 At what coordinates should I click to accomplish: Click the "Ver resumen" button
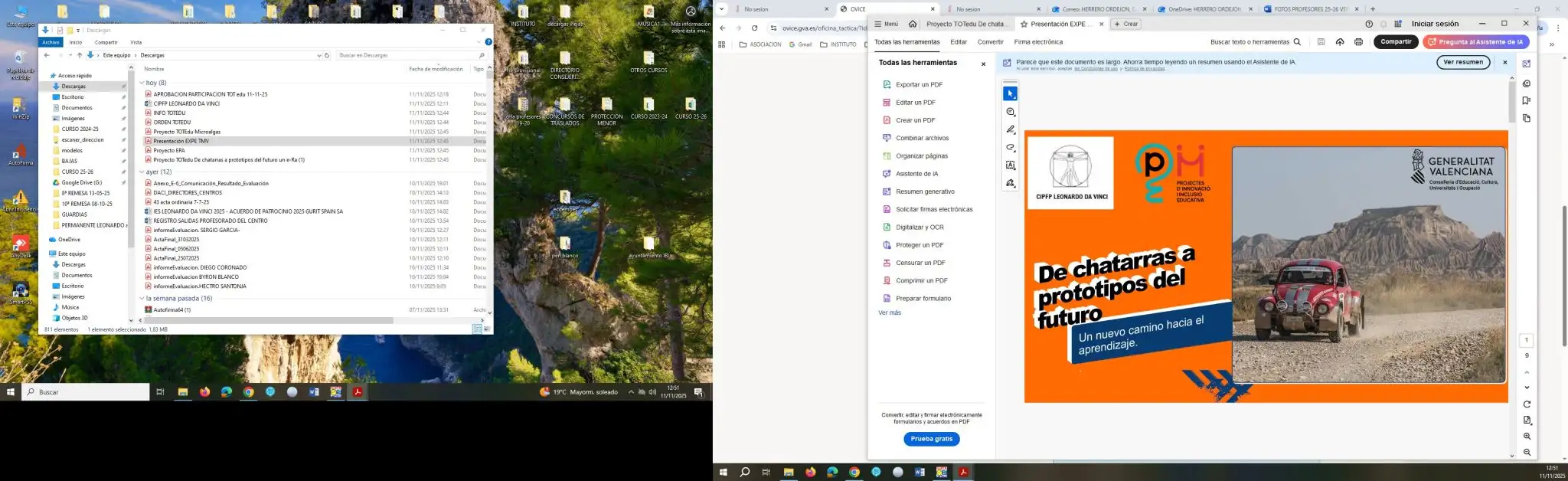pos(1462,62)
